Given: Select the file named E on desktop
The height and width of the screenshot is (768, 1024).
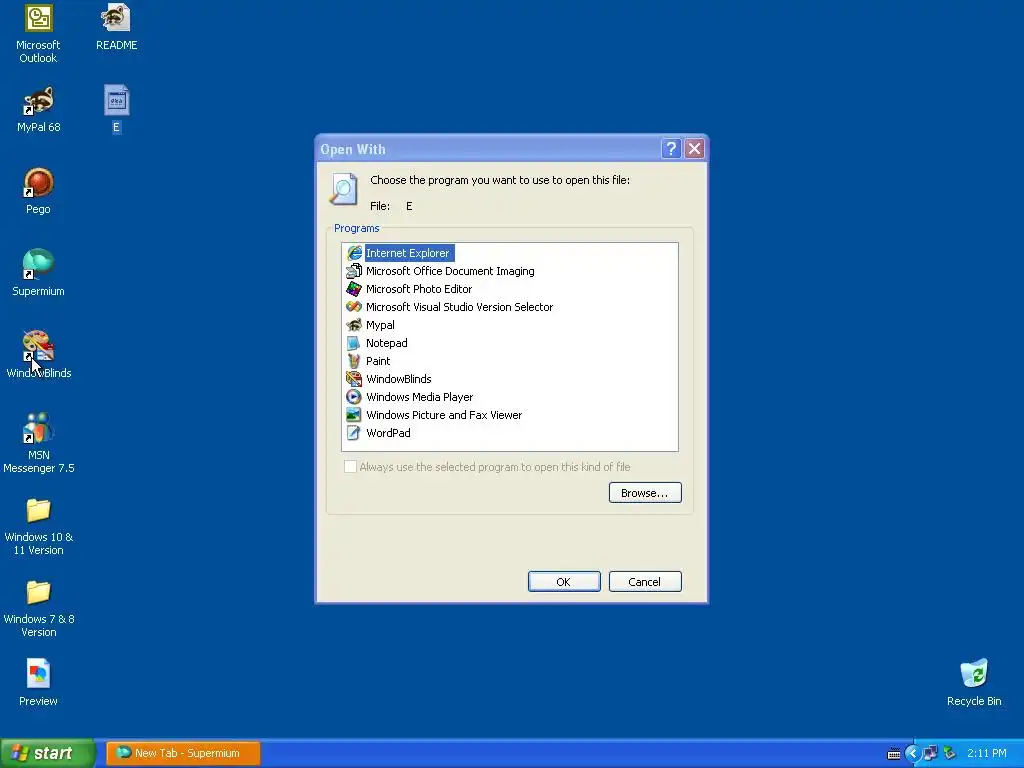Looking at the screenshot, I should point(116,109).
